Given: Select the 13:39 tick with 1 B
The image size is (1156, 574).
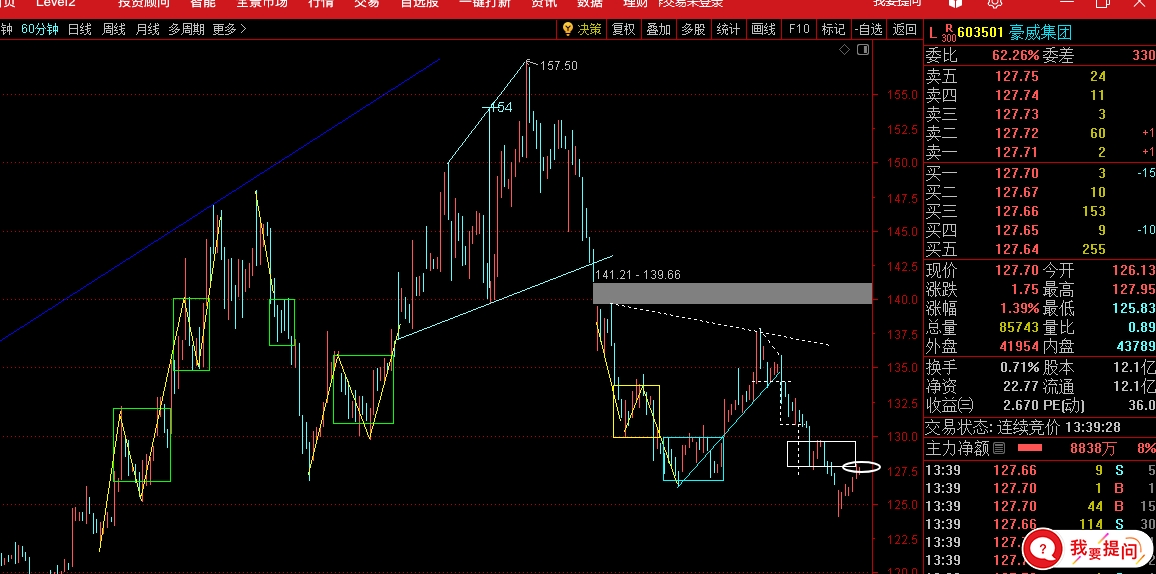Looking at the screenshot, I should coord(1040,488).
